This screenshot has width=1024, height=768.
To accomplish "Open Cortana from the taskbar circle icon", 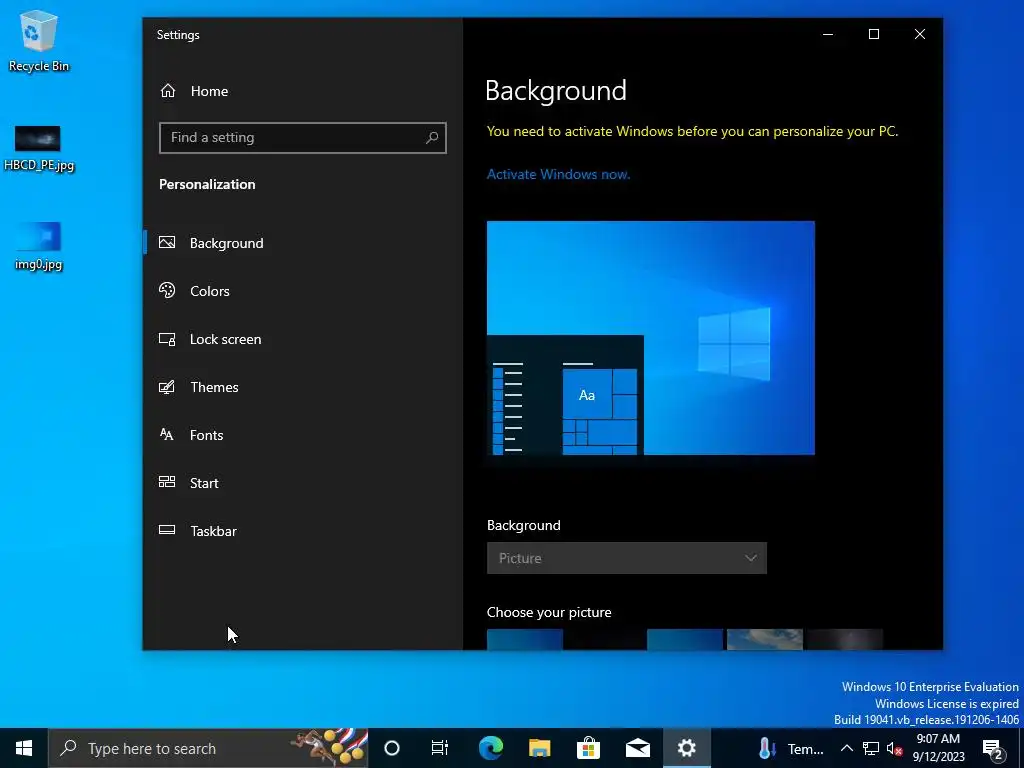I will tap(392, 748).
